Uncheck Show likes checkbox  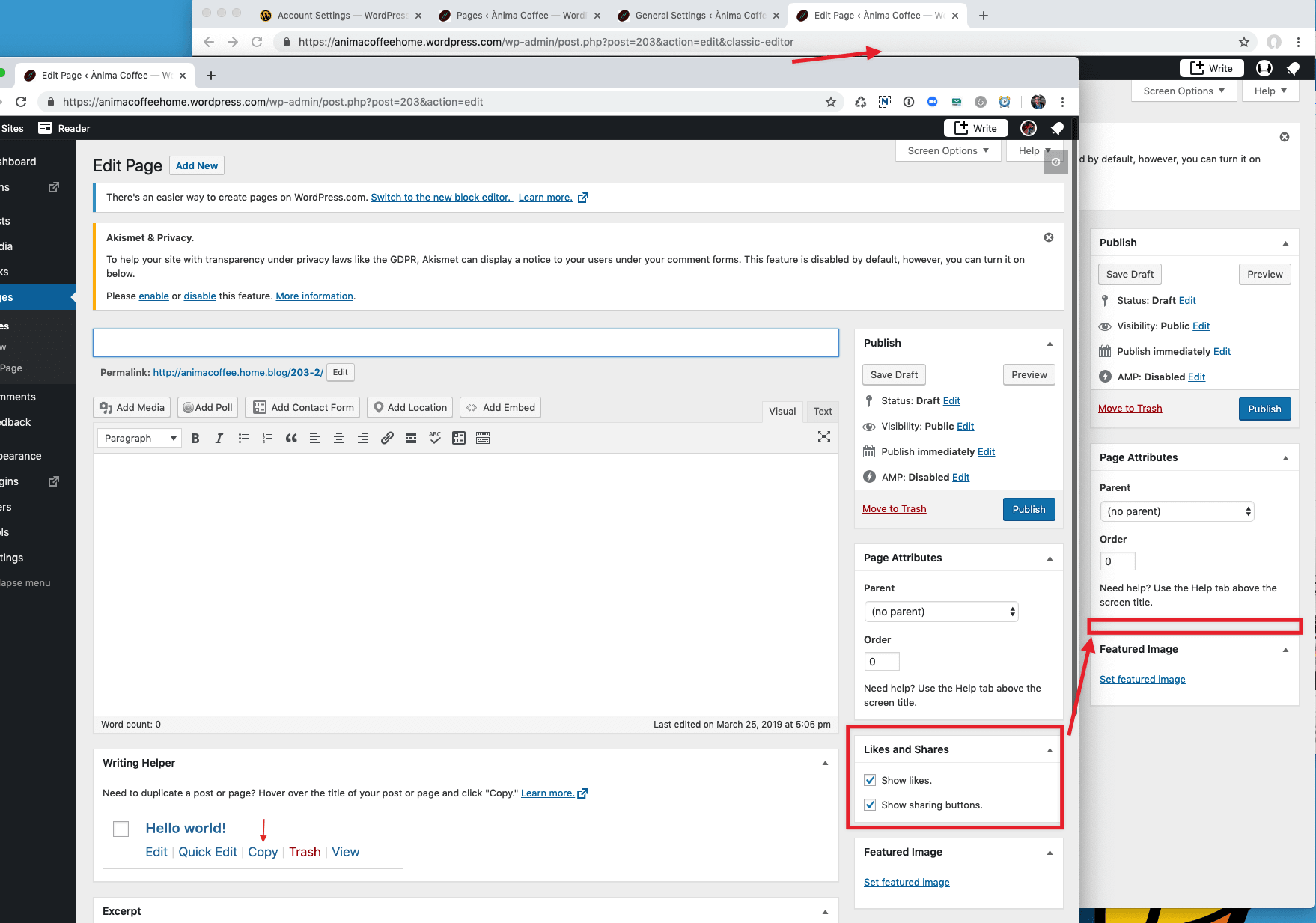click(870, 780)
